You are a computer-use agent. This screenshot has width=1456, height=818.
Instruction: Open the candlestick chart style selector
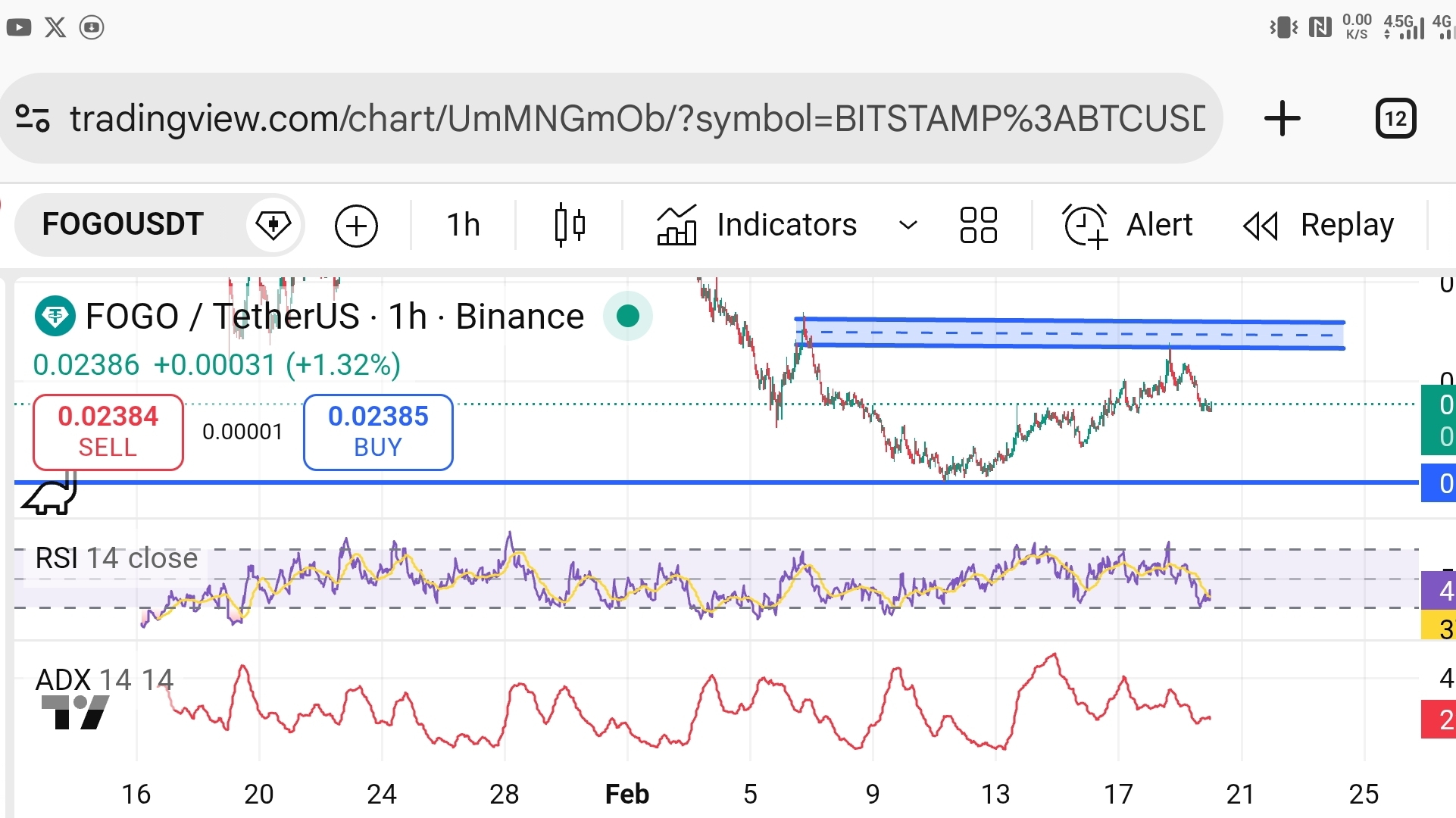(x=570, y=226)
